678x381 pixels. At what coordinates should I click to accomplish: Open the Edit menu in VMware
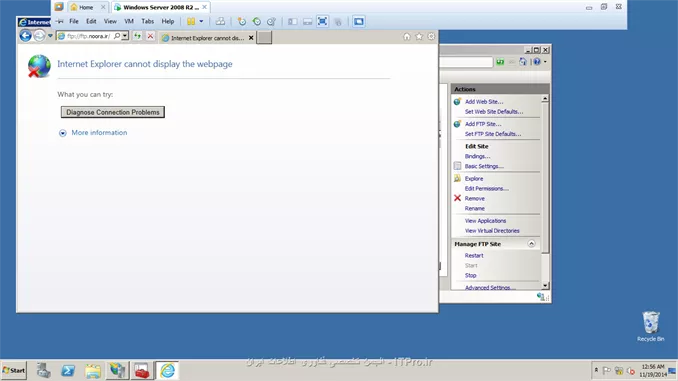pos(91,21)
